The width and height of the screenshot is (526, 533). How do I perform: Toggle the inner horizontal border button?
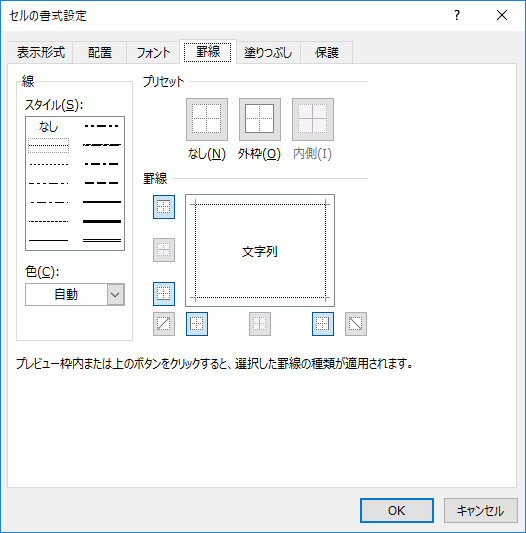click(164, 250)
